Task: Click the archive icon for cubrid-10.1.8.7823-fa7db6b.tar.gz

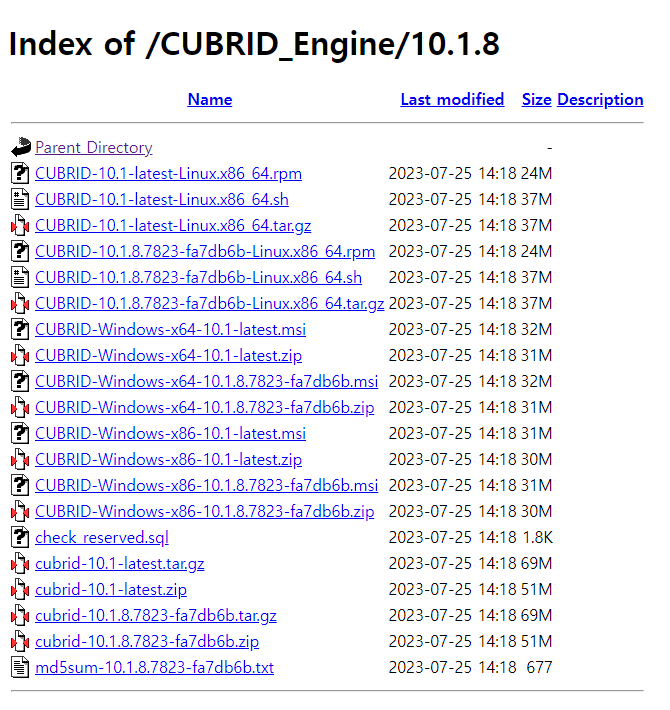Action: (20, 615)
